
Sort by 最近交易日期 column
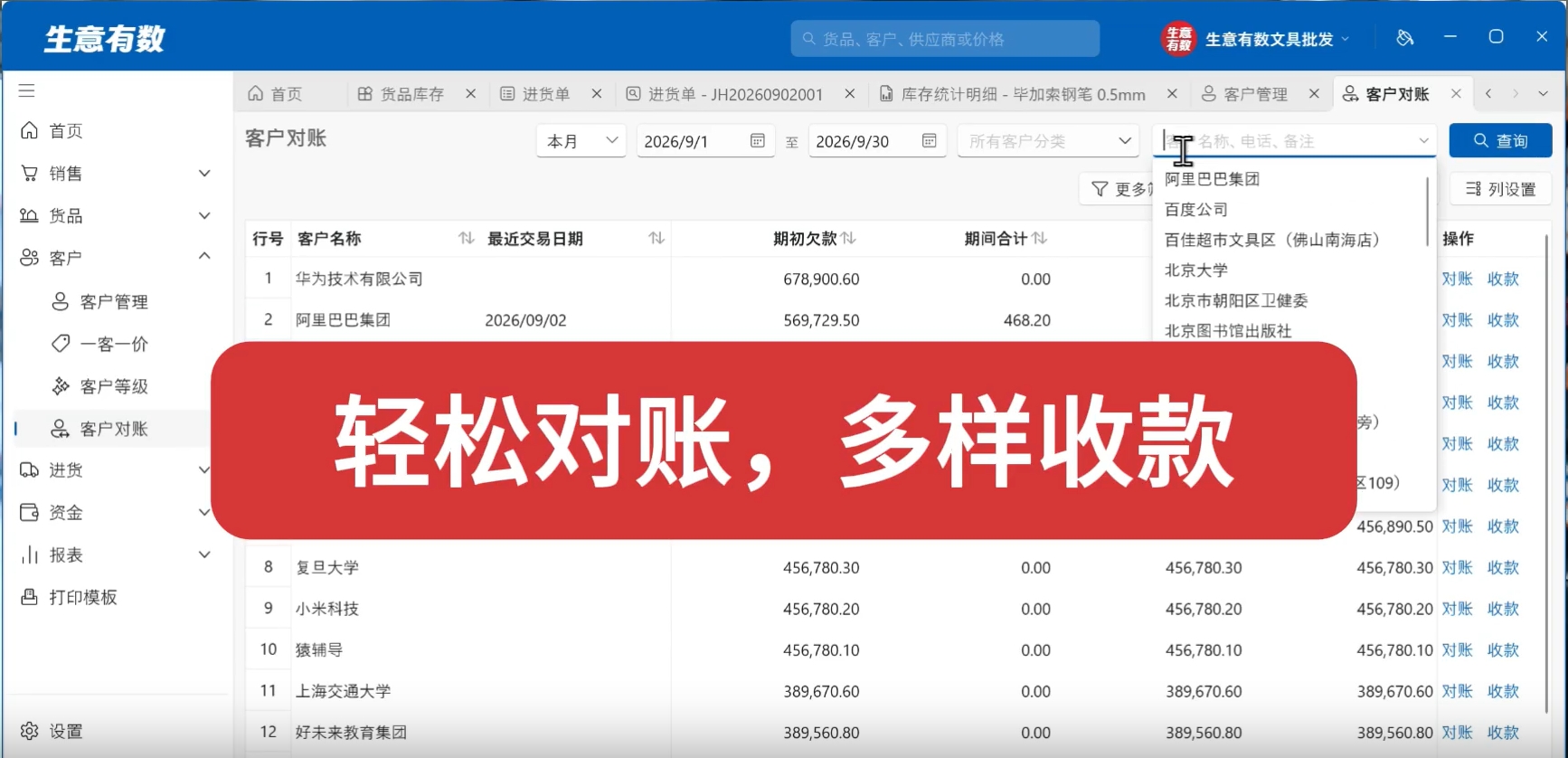(656, 238)
